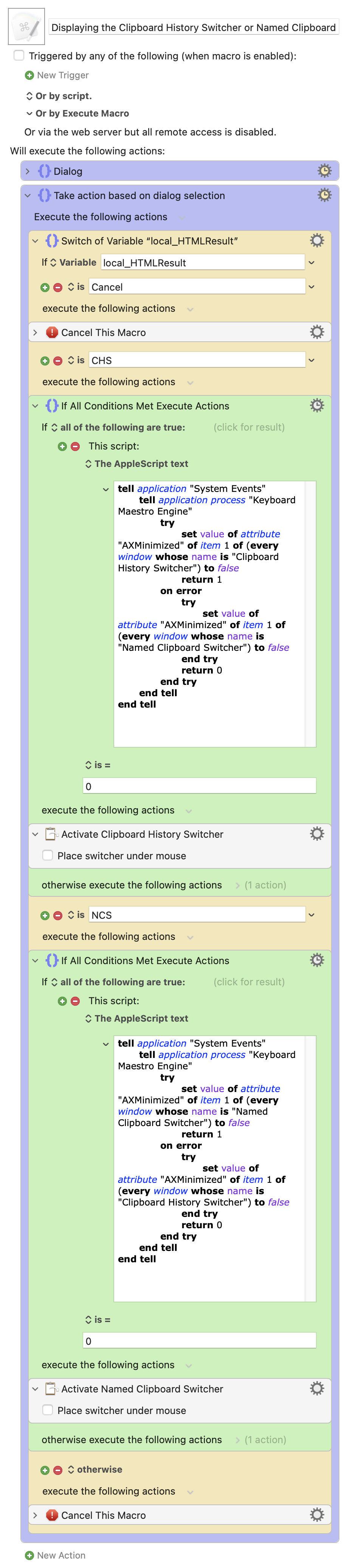
Task: Open dropdown beside local_HTMLResult variable field
Action: pyautogui.click(x=312, y=262)
